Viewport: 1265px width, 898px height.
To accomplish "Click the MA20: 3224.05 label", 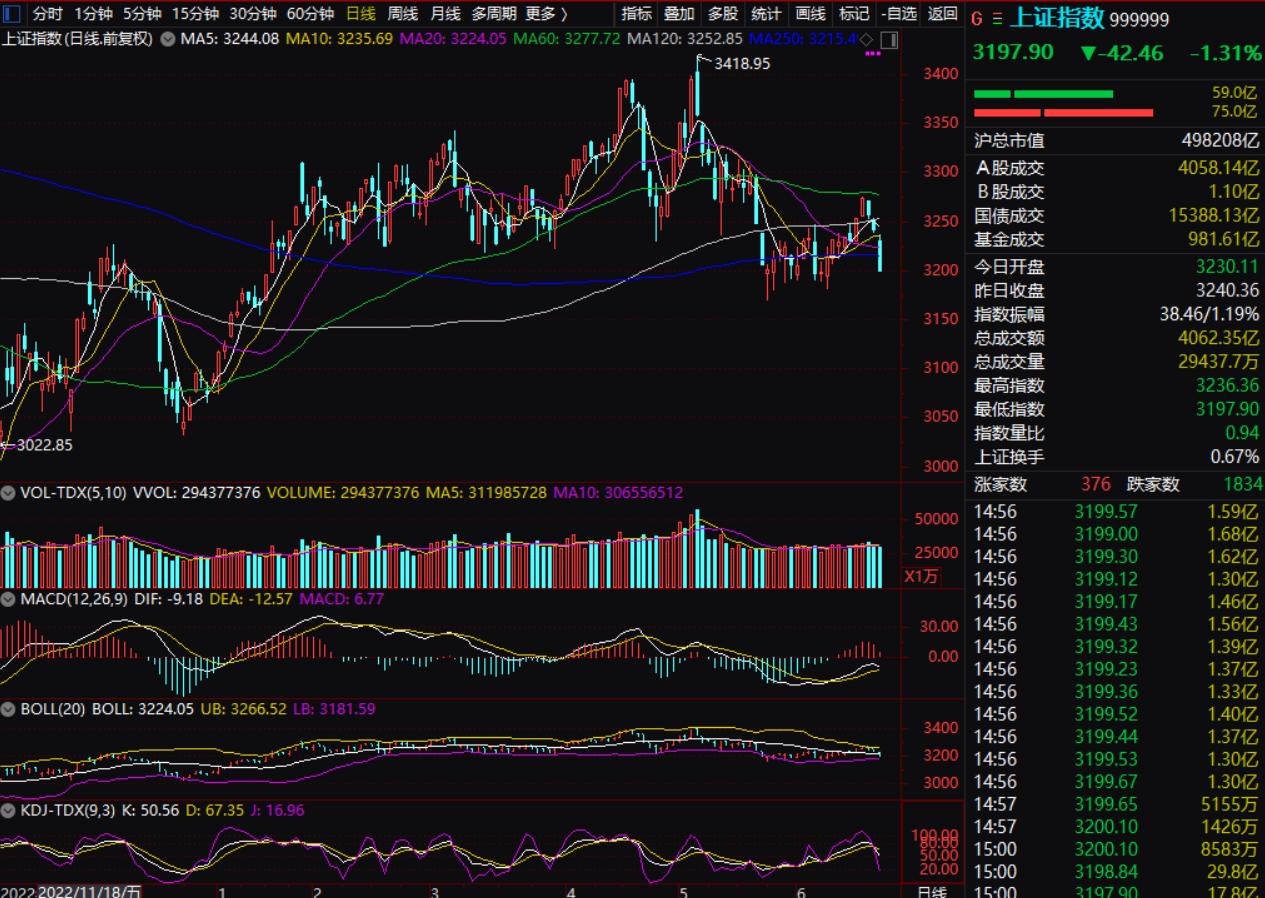I will (x=452, y=39).
